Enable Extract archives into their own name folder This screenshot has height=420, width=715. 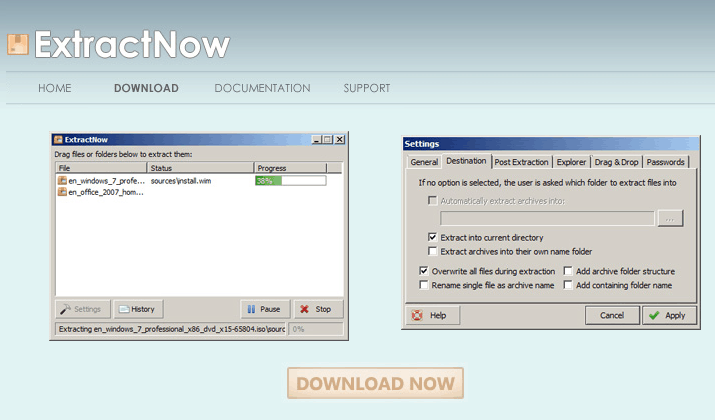(x=432, y=251)
